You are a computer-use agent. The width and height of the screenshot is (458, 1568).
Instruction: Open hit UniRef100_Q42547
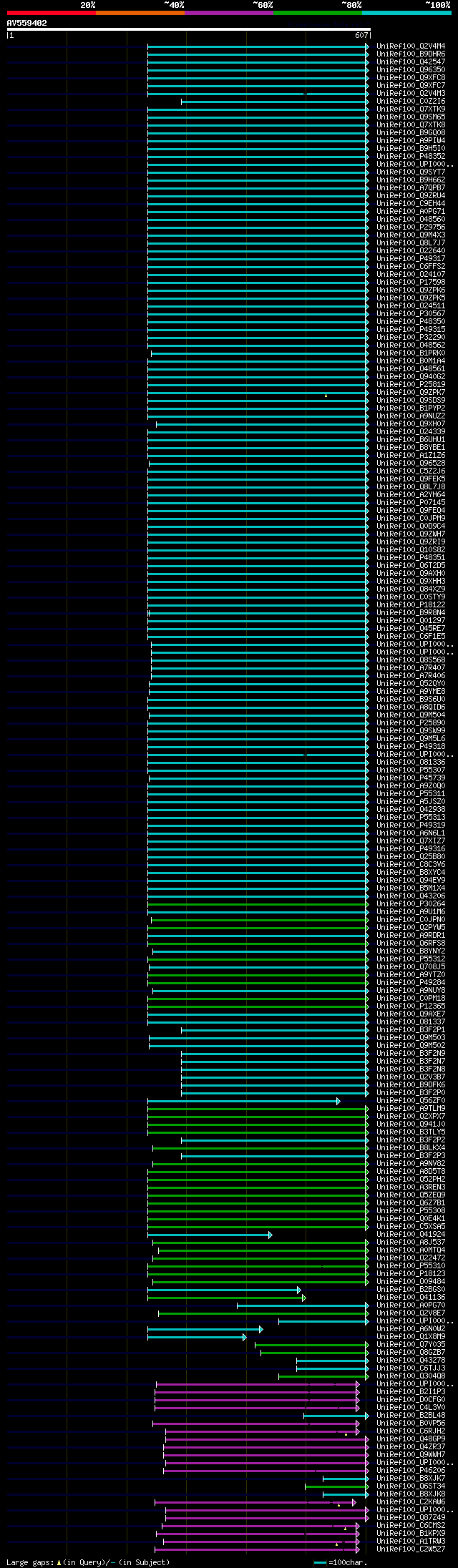point(411,62)
